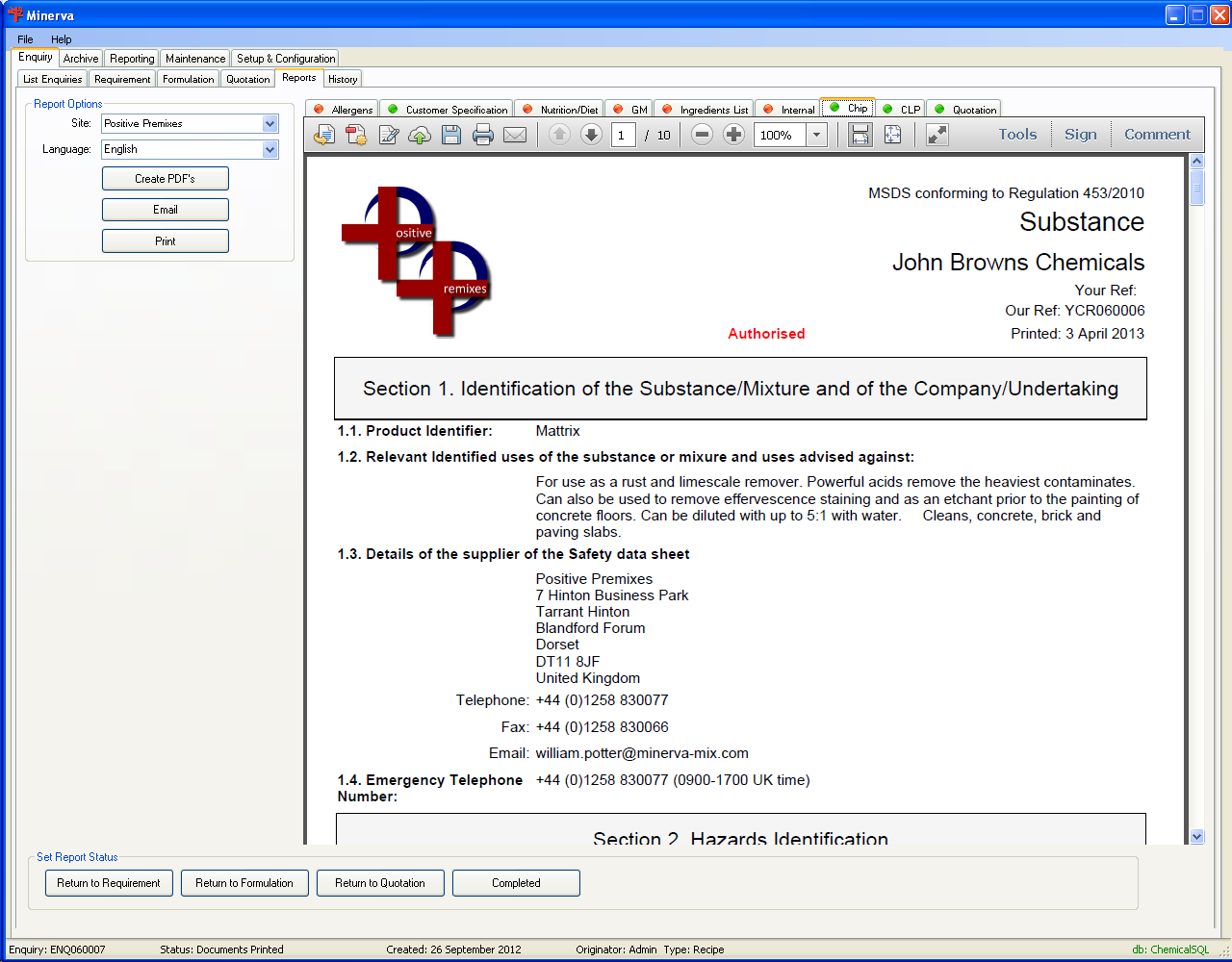Open the Sign pane in PDF viewer
Viewport: 1232px width, 962px height.
(x=1081, y=135)
